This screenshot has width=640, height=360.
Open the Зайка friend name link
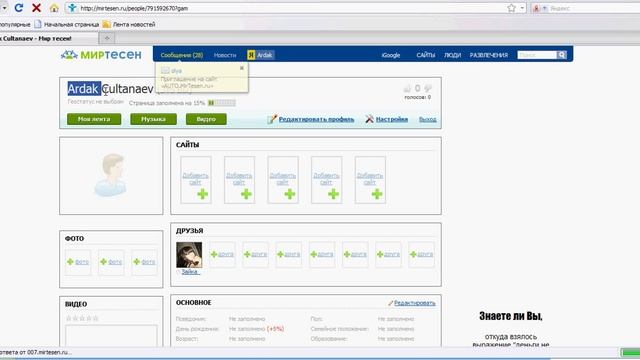[x=190, y=272]
